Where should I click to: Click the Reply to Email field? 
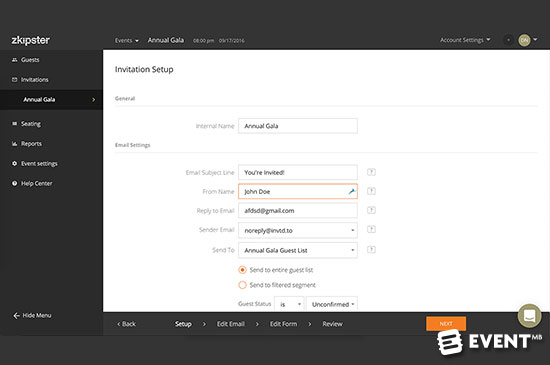298,211
